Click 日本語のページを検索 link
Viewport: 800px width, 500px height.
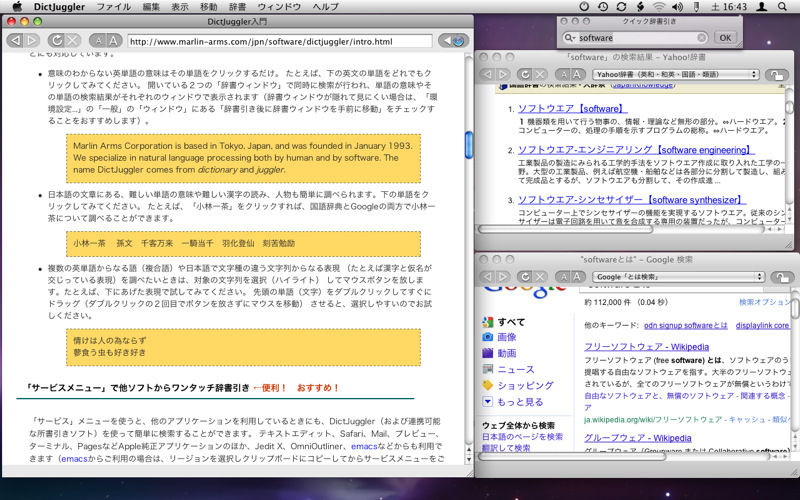(522, 437)
